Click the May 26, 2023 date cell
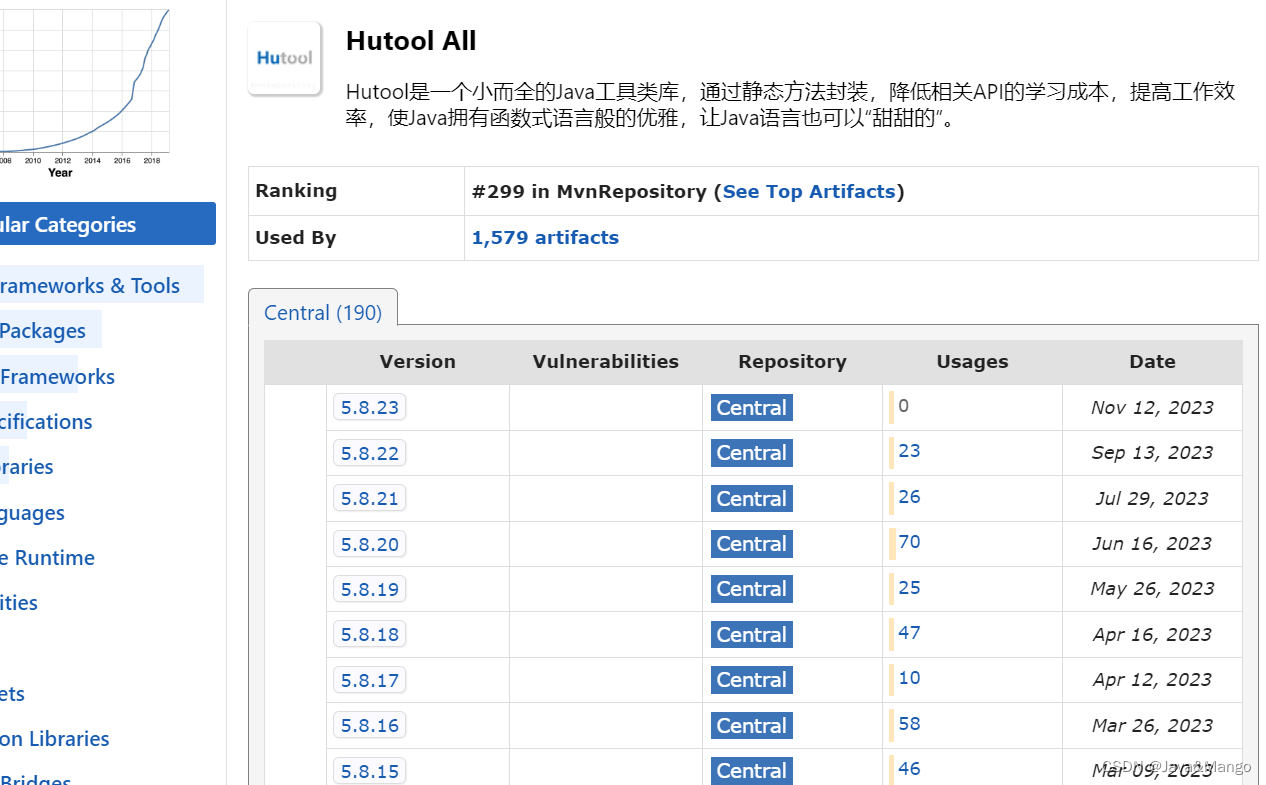Screen dimensions: 1266x785 (1152, 589)
